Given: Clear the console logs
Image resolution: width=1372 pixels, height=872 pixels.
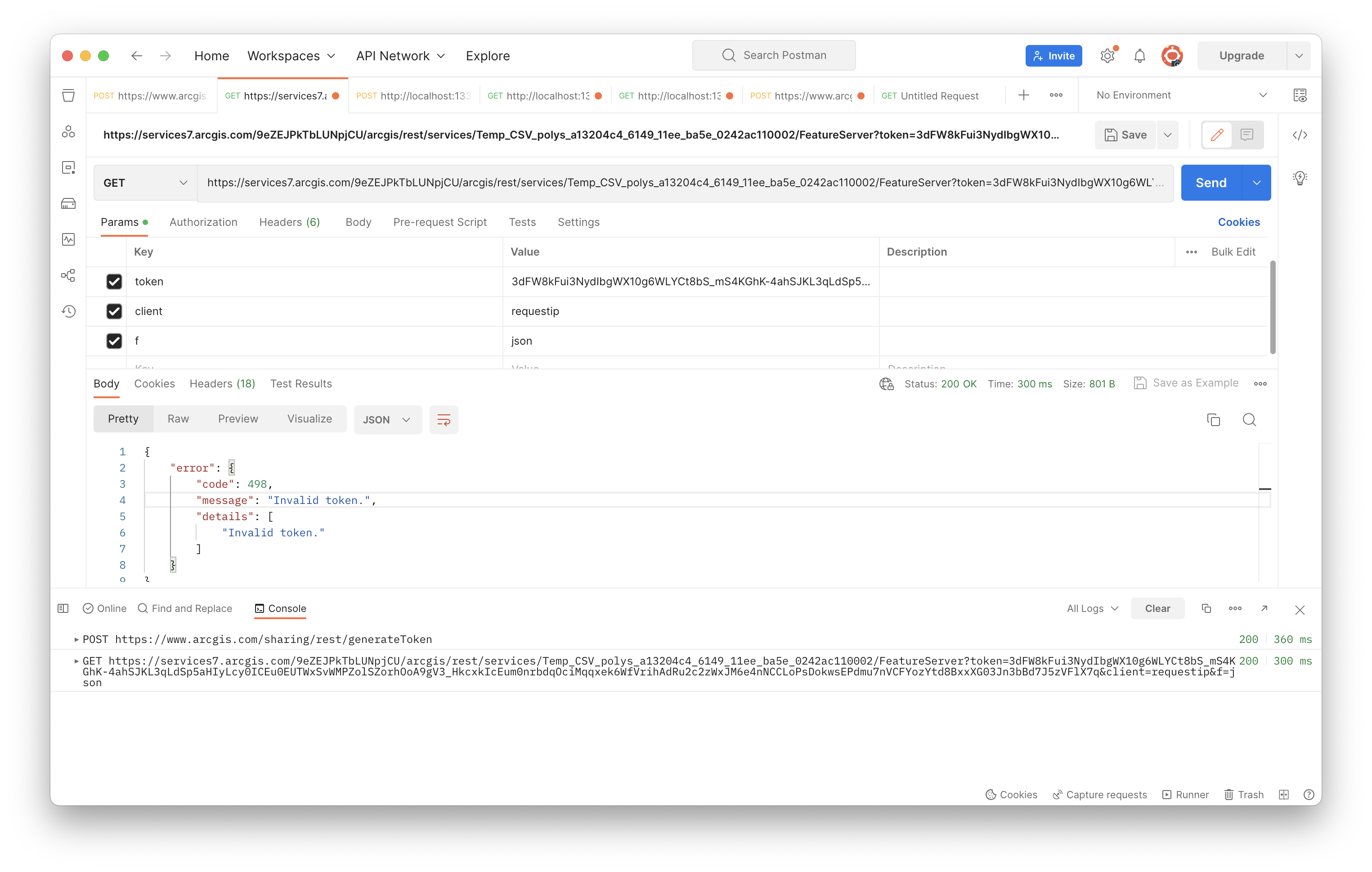Looking at the screenshot, I should 1157,609.
